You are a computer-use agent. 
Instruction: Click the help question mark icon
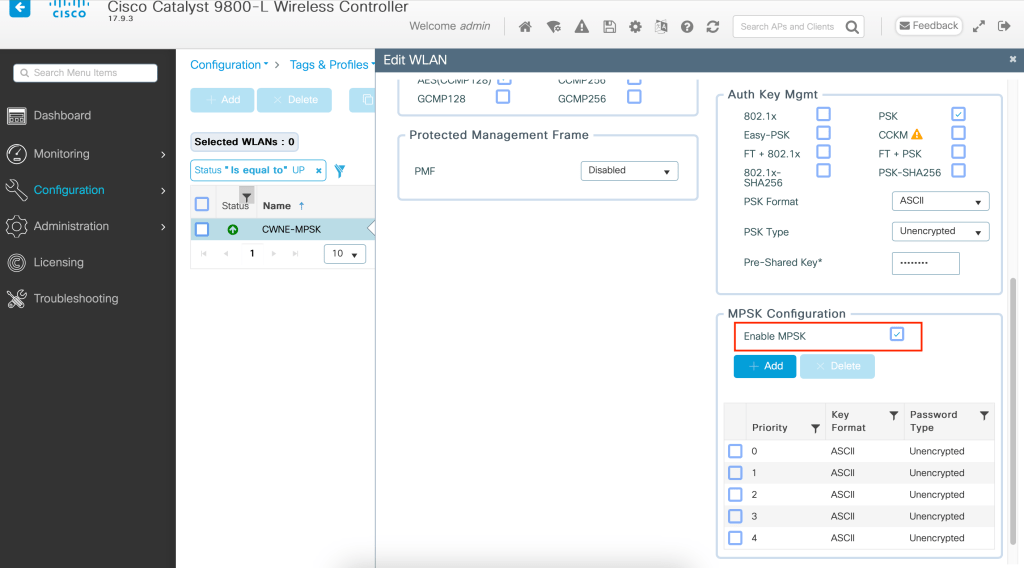click(688, 27)
